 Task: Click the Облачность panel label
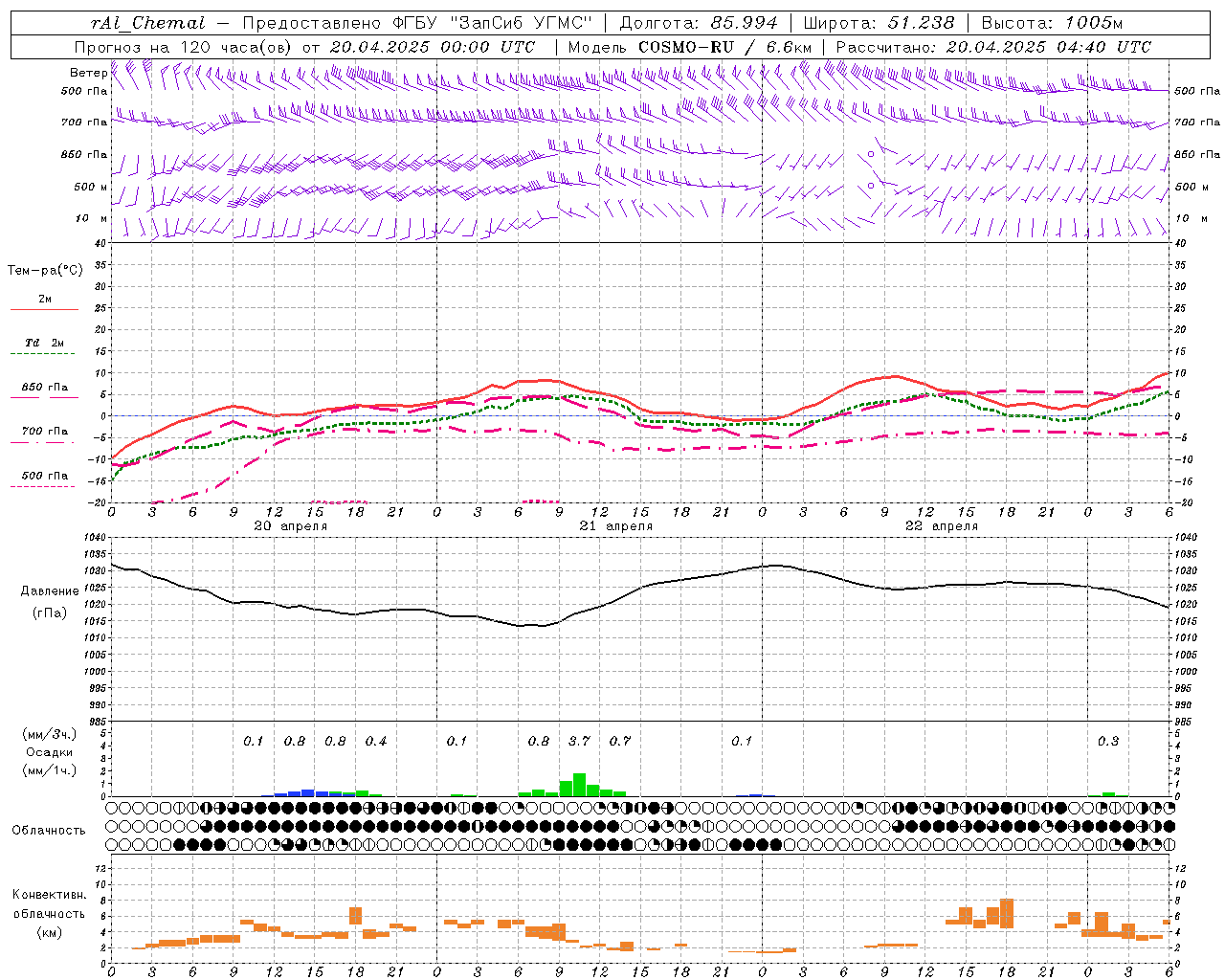(x=49, y=831)
